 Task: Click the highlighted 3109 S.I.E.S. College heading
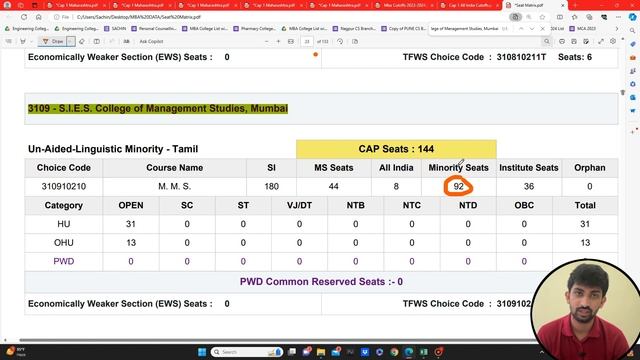coord(158,109)
